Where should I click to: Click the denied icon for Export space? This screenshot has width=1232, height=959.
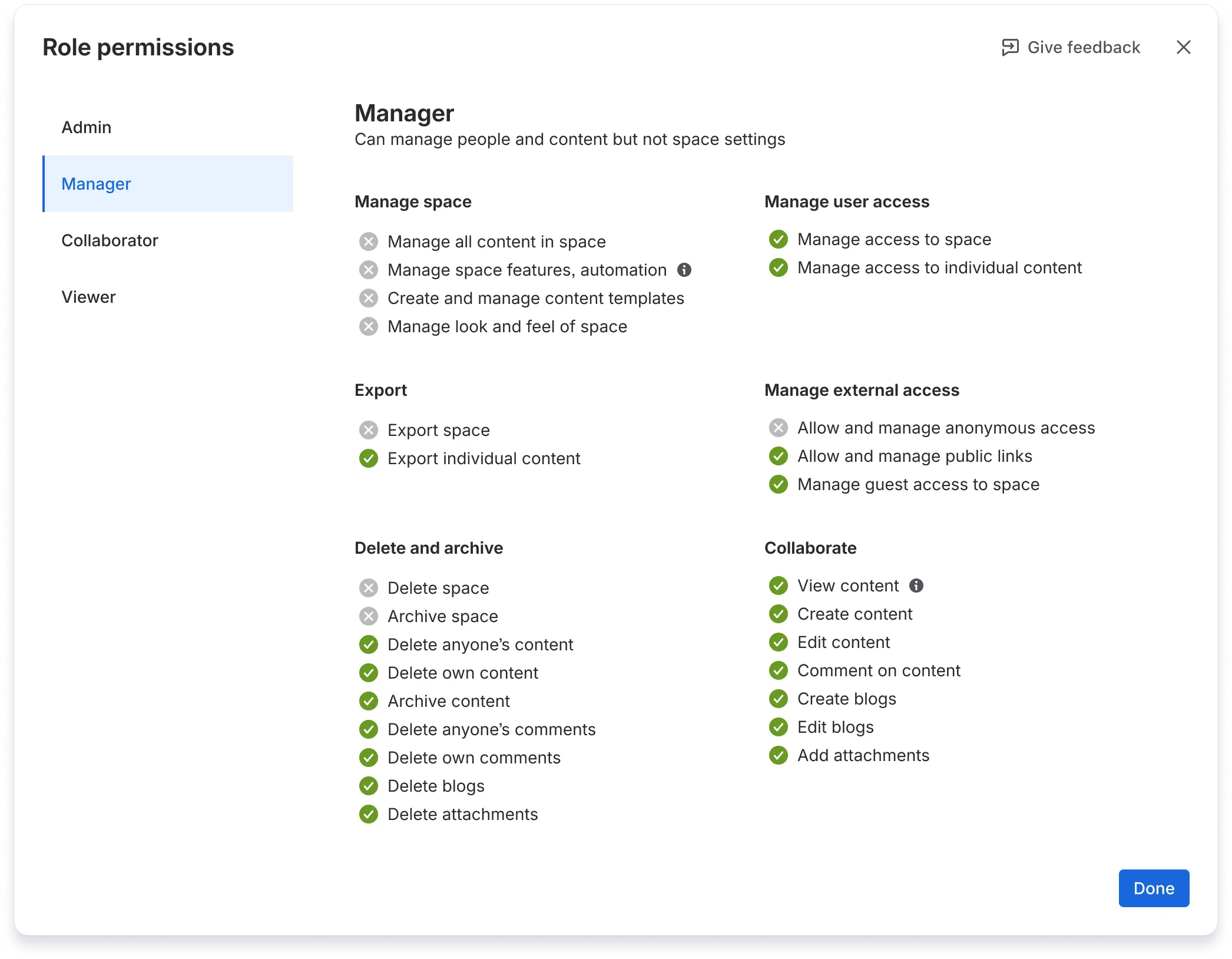369,430
